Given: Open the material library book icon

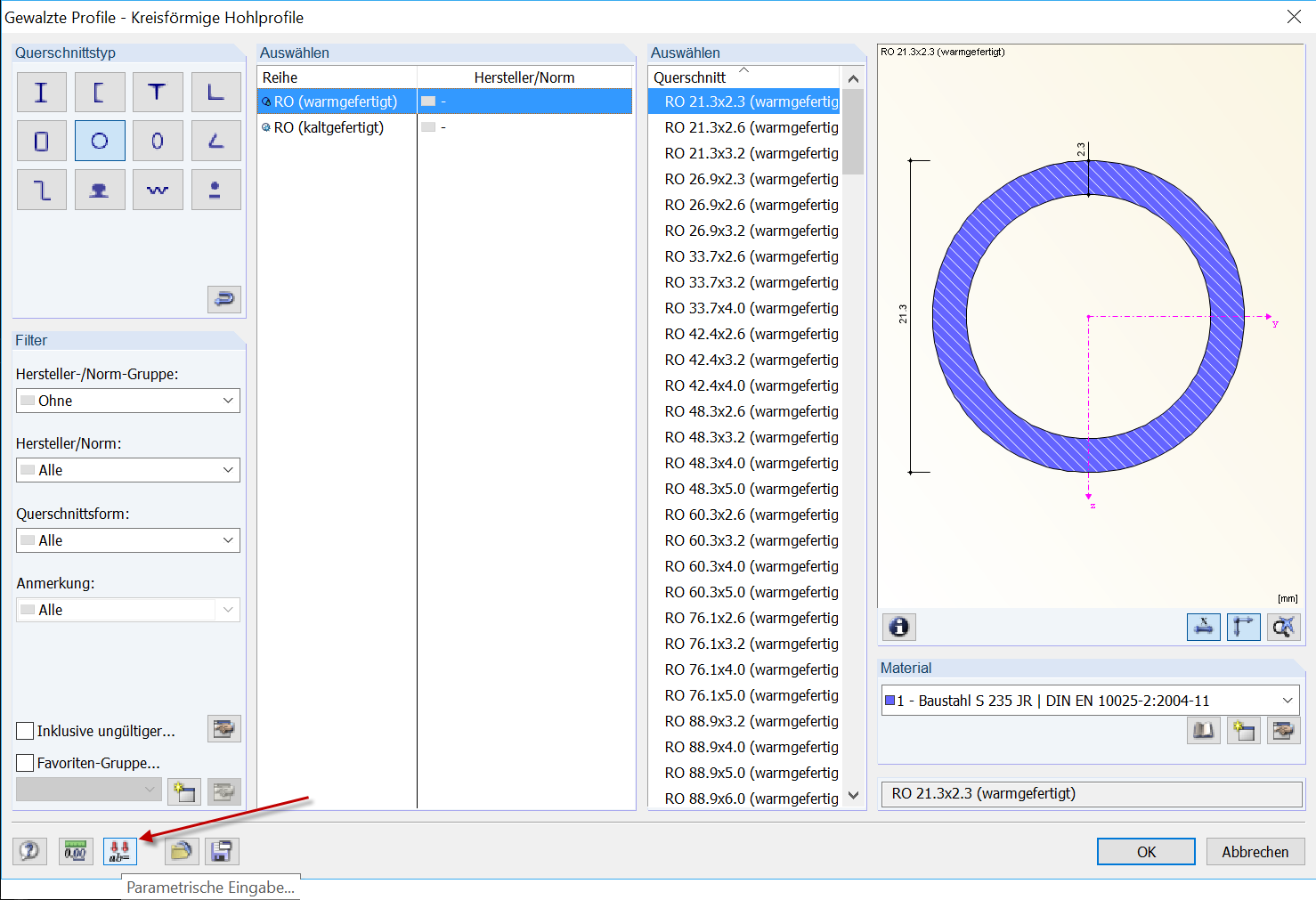Looking at the screenshot, I should [1203, 730].
